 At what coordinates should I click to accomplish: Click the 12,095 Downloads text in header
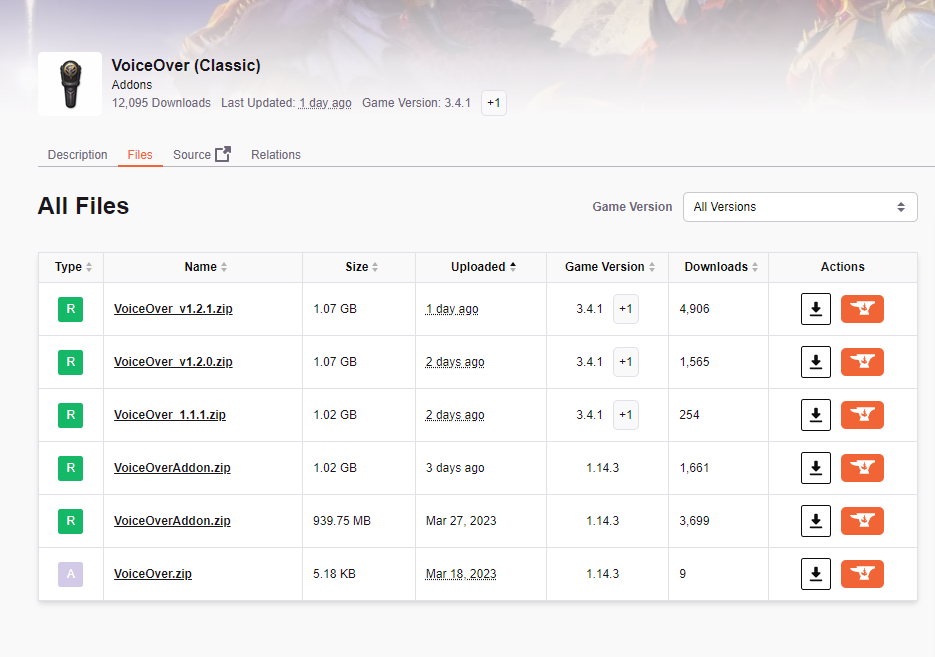161,103
